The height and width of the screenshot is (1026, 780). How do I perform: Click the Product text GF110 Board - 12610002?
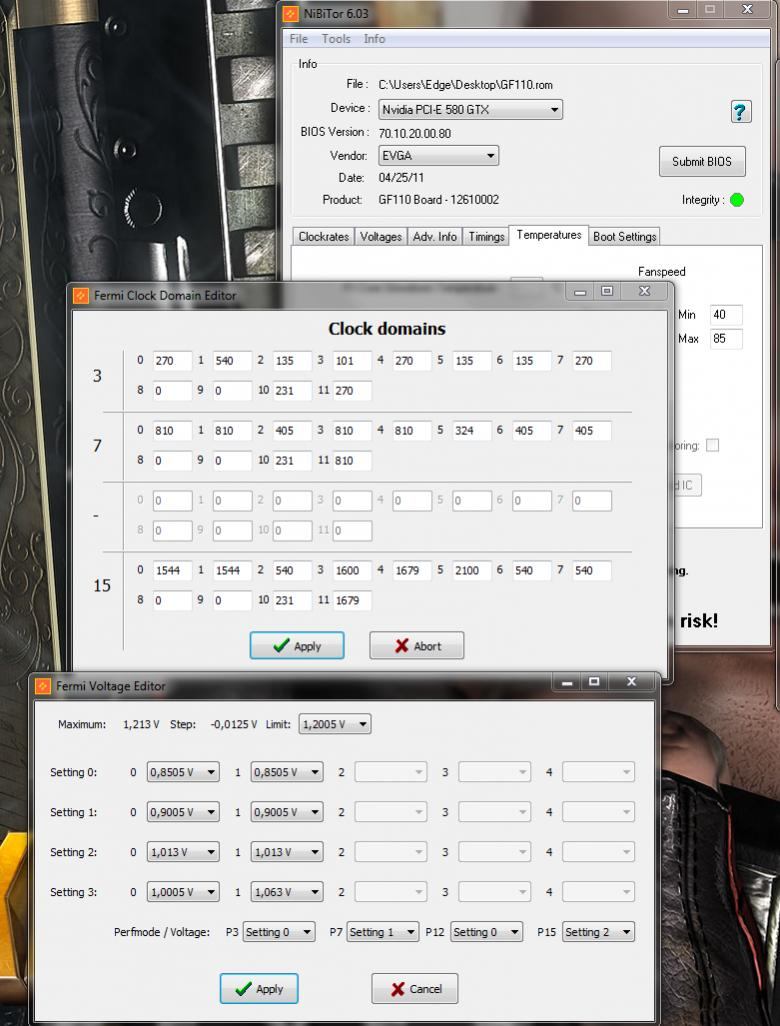coord(438,200)
